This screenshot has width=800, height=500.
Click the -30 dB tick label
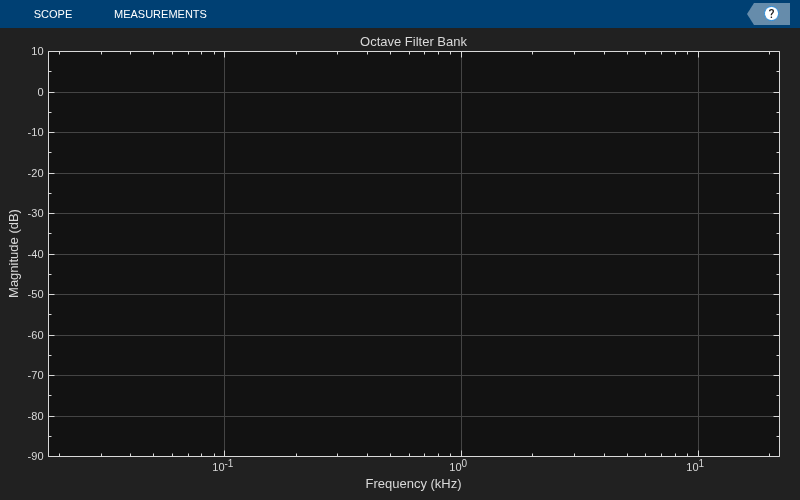(x=36, y=214)
